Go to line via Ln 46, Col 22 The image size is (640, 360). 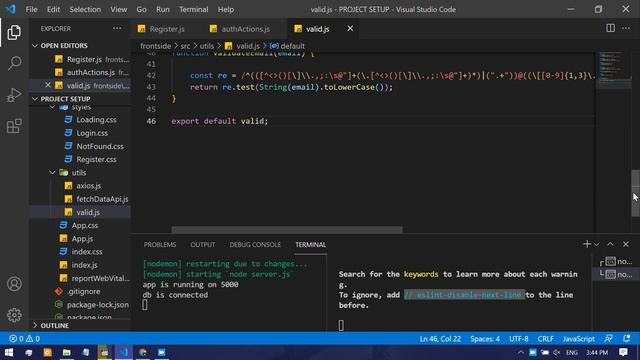tap(440, 338)
